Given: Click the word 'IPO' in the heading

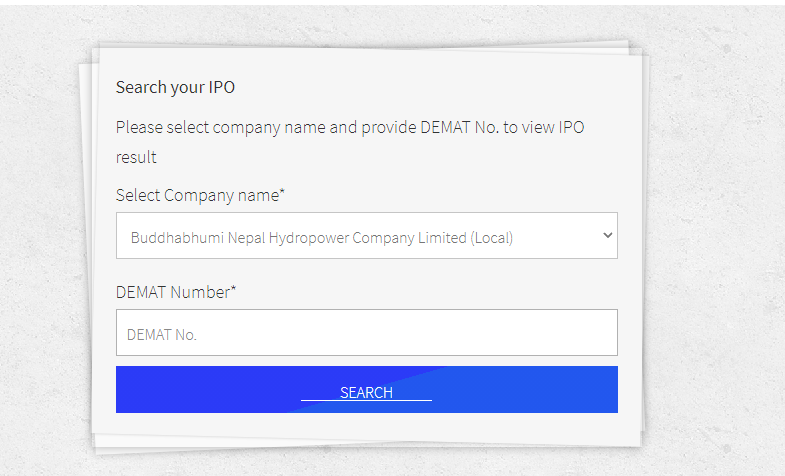Looking at the screenshot, I should point(221,87).
